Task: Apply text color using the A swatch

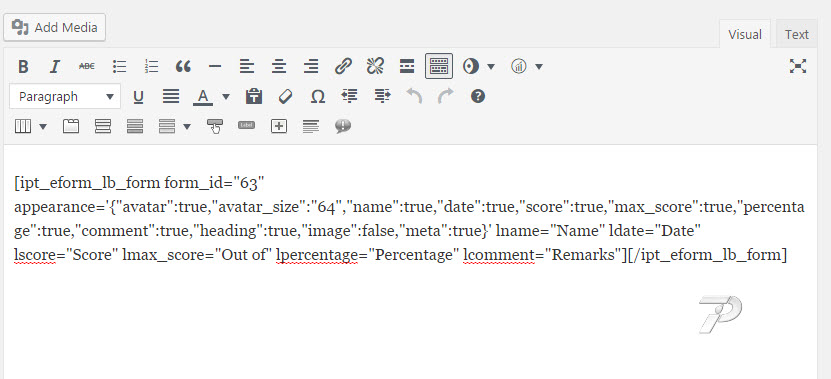Action: [x=202, y=96]
